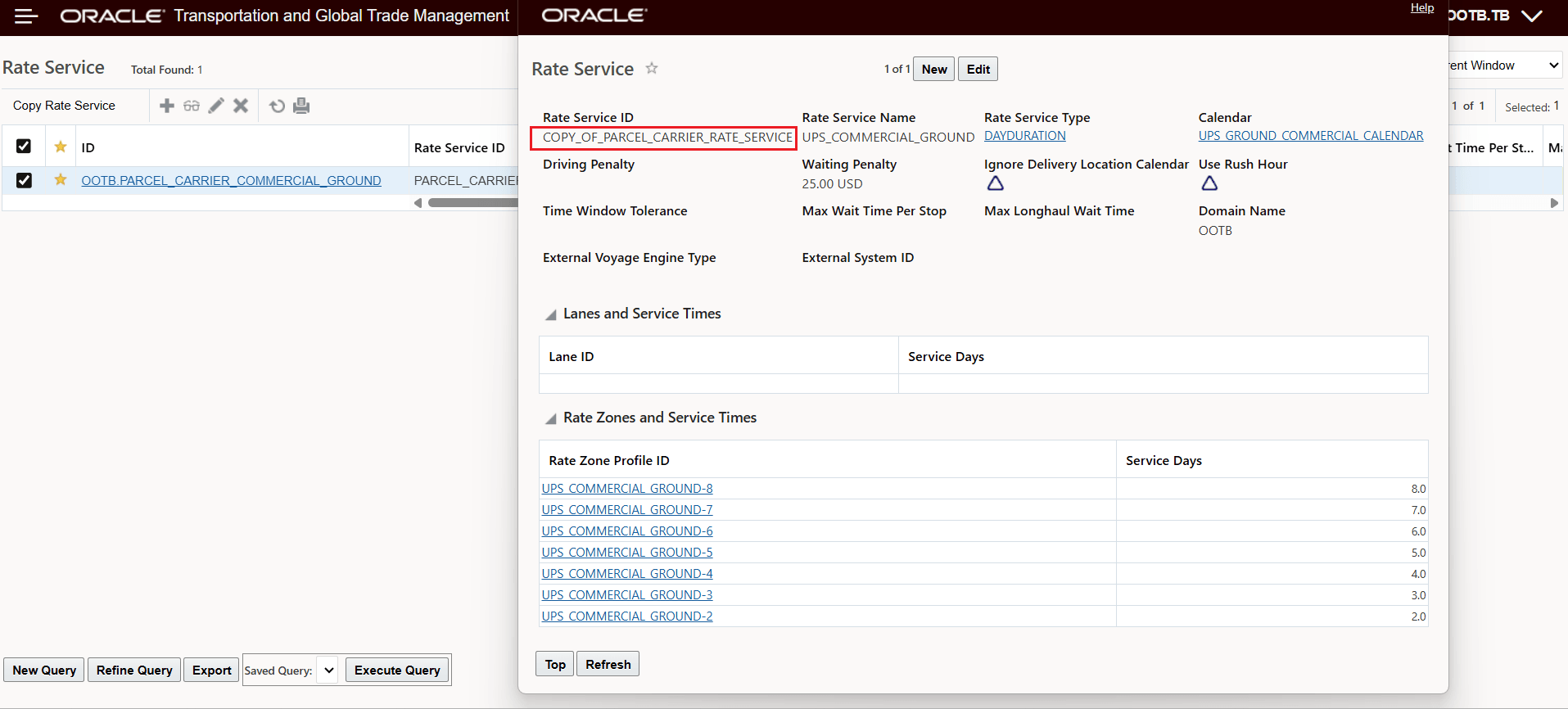
Task: Click the Service Days header in Lanes table
Action: tap(946, 357)
